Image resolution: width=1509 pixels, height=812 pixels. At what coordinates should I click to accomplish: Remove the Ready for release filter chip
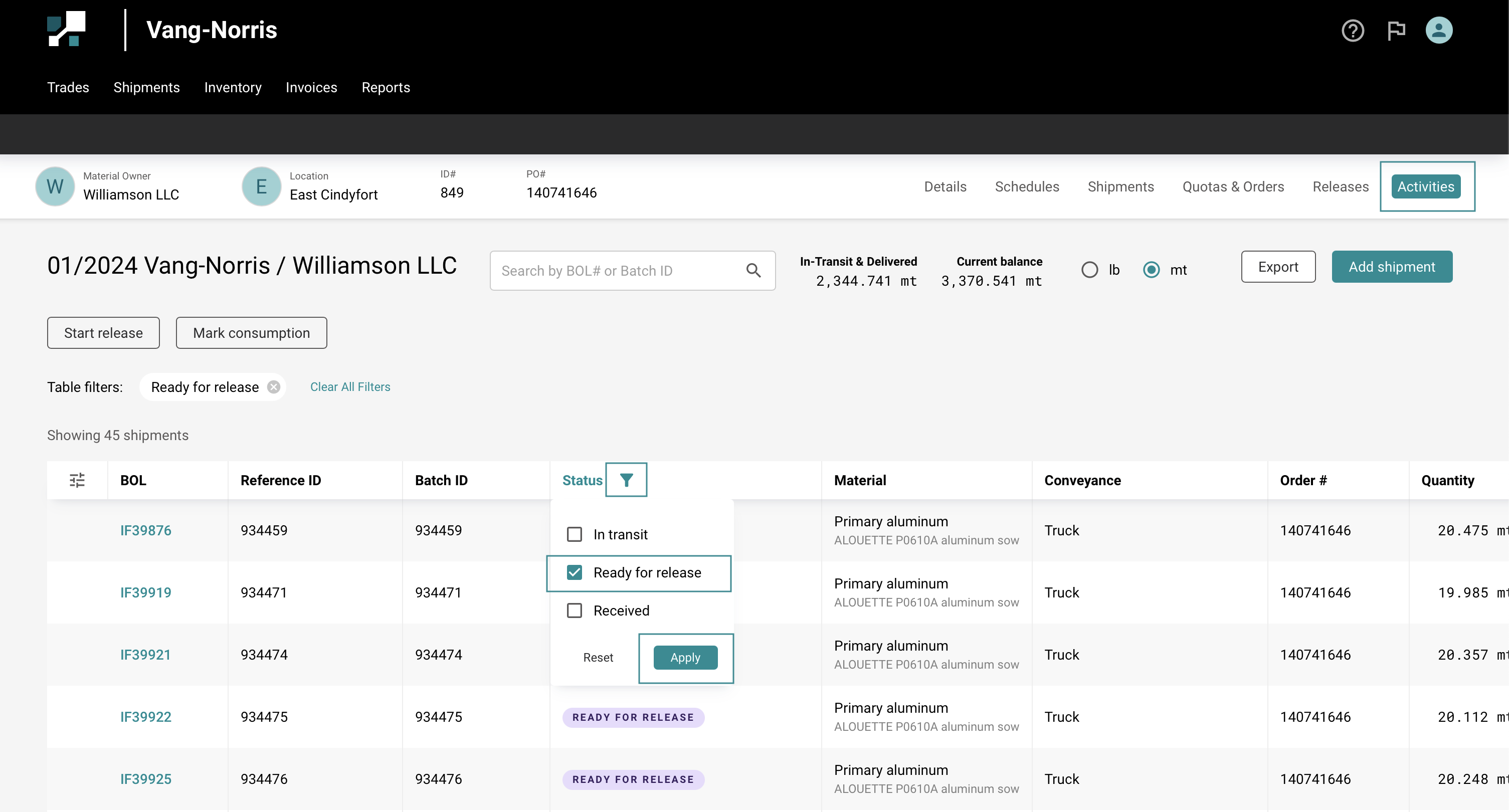coord(274,387)
